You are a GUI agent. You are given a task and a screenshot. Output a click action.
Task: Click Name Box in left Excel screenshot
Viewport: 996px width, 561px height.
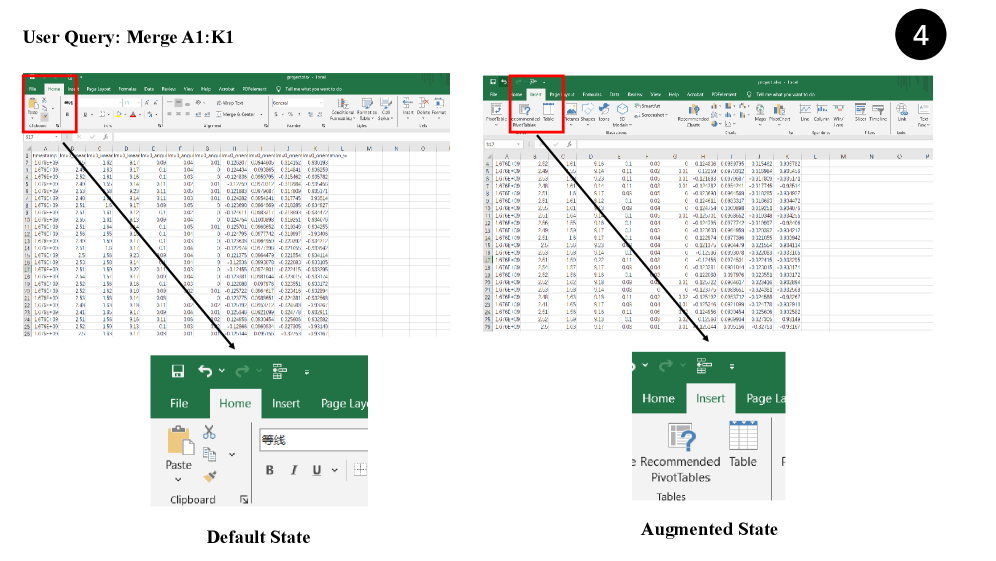[41, 137]
